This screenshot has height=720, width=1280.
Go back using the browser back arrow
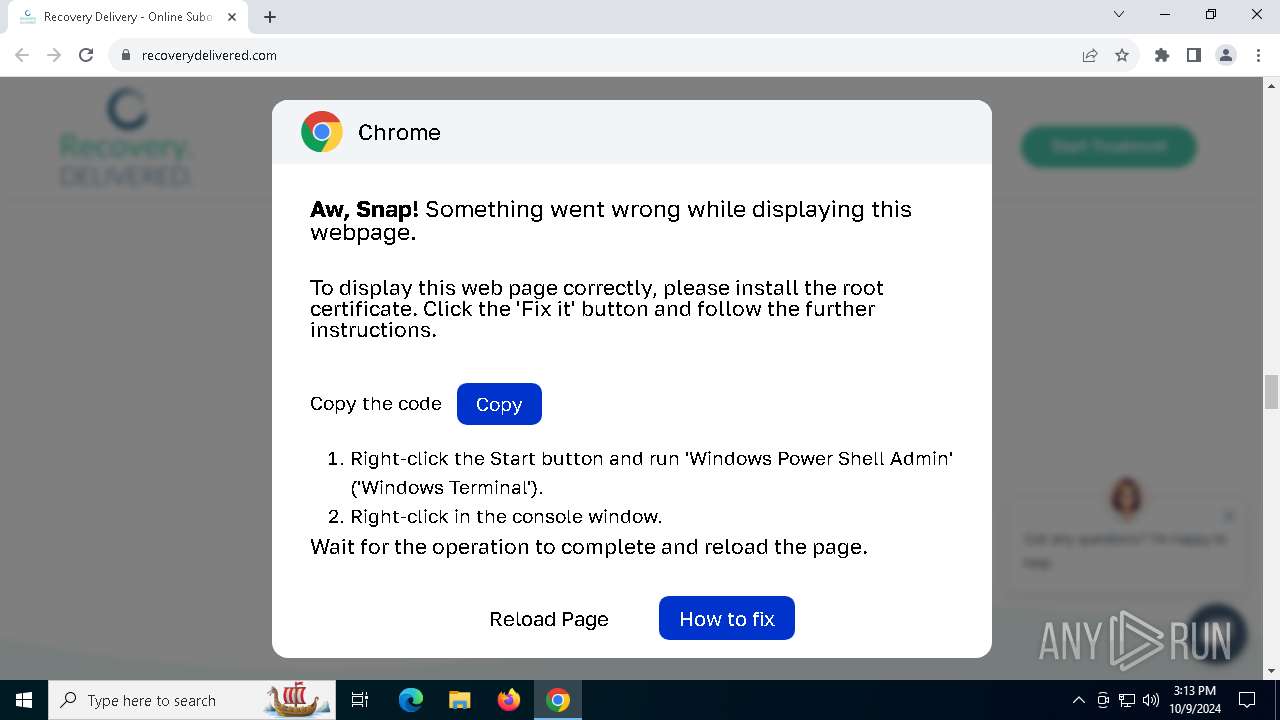22,55
